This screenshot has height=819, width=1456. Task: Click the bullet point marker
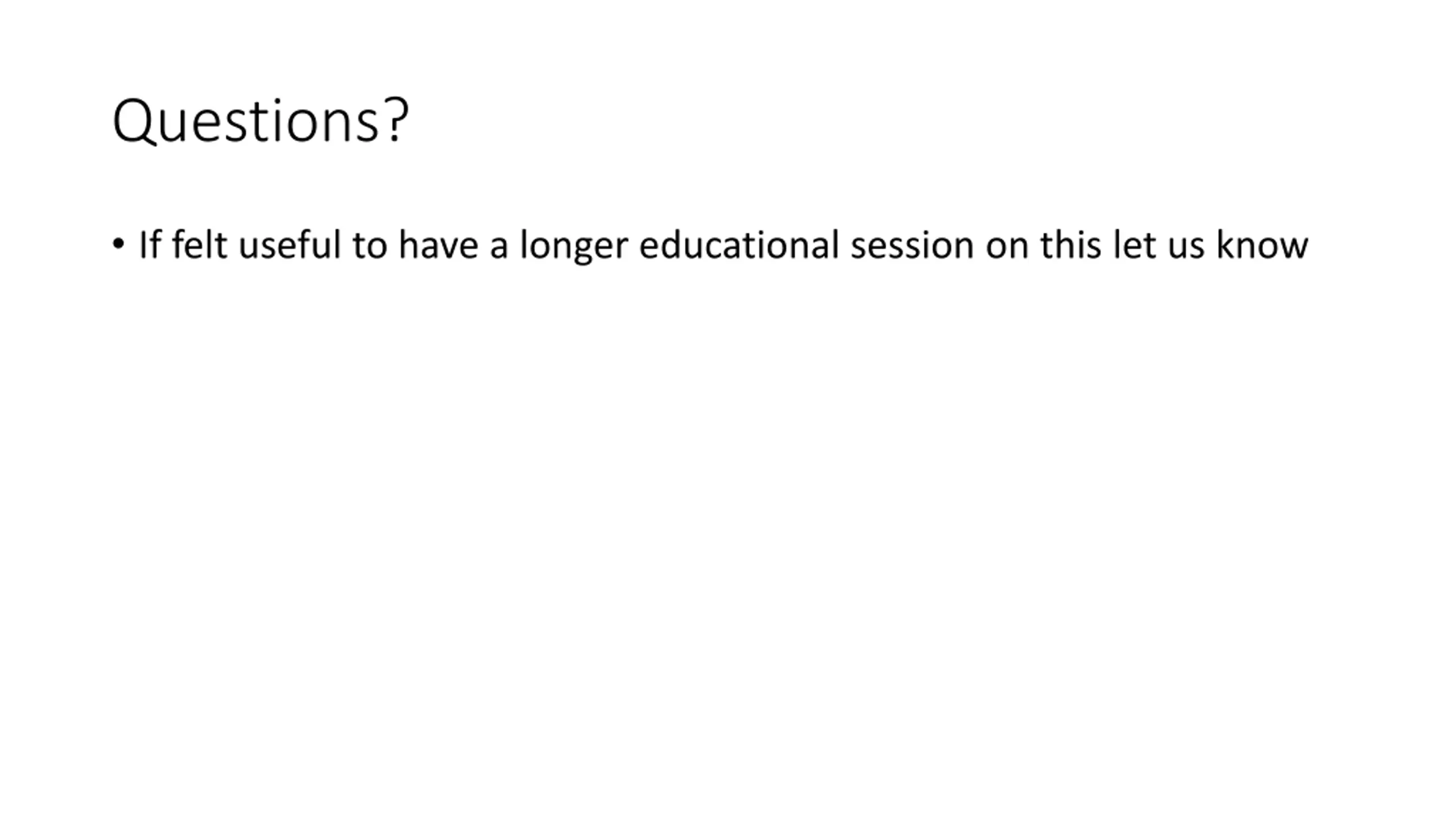point(118,245)
